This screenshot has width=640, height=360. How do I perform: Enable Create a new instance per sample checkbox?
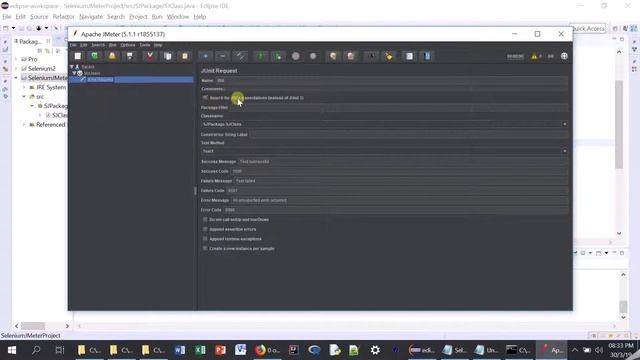[x=205, y=248]
